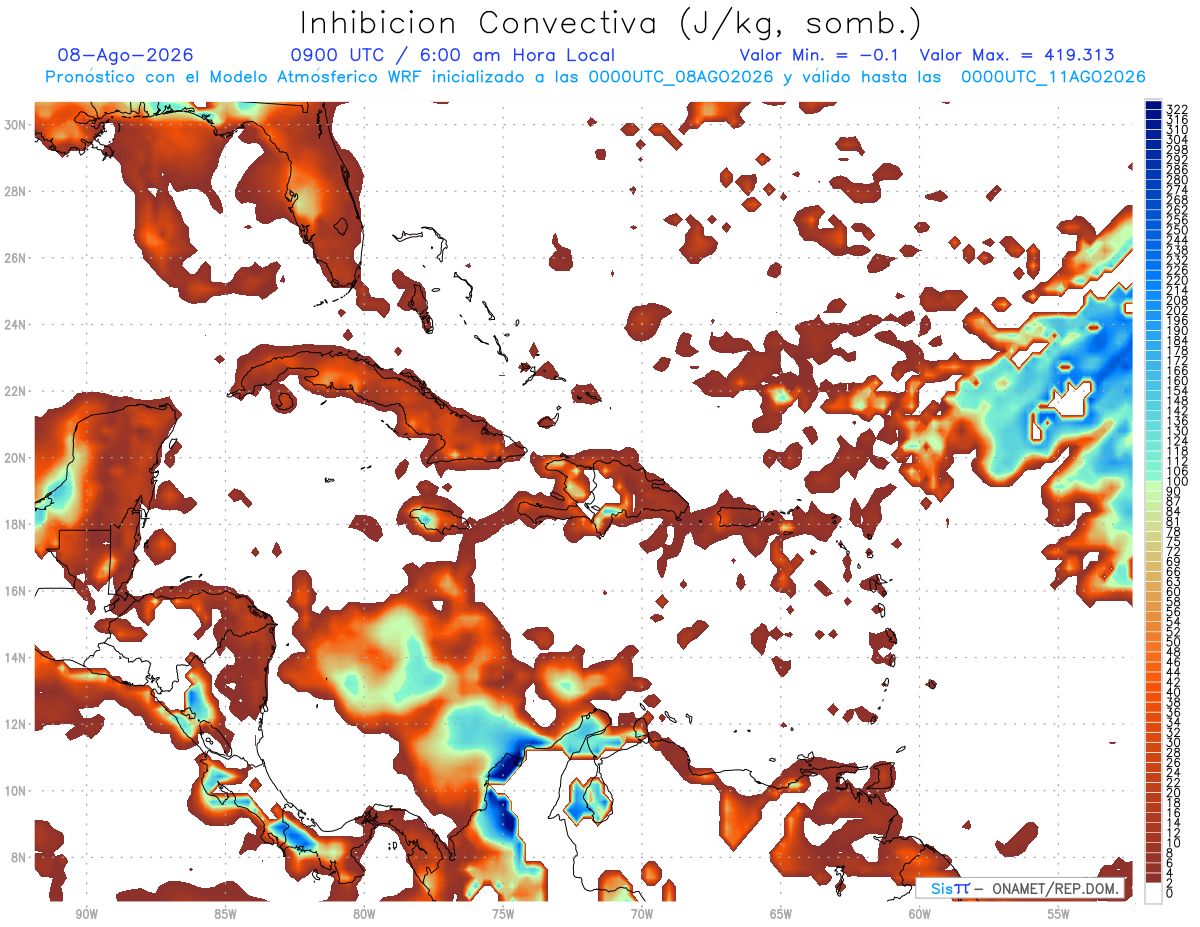1200x927 pixels.
Task: Click the '60W' longitude label
Action: 920,915
